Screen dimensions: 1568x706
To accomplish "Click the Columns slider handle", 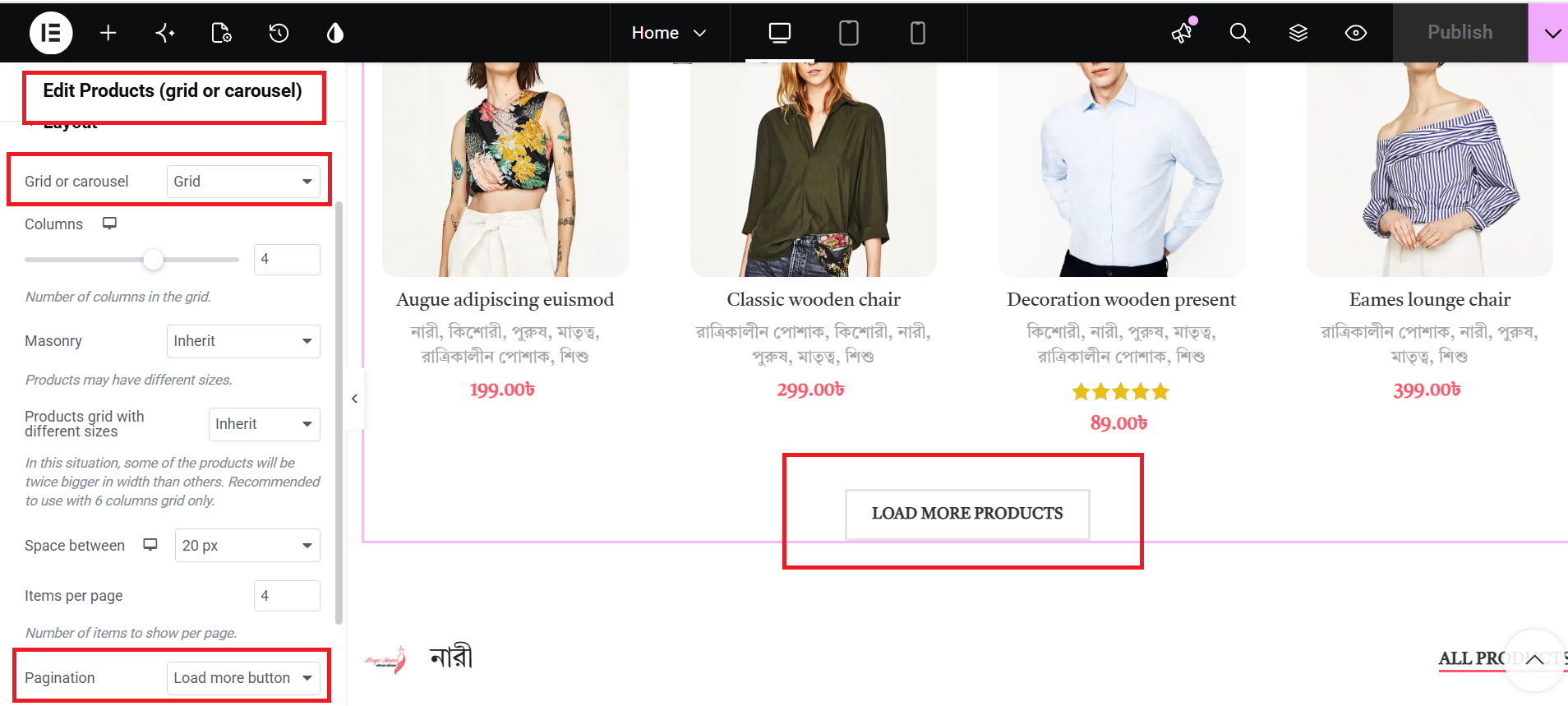I will pyautogui.click(x=153, y=260).
